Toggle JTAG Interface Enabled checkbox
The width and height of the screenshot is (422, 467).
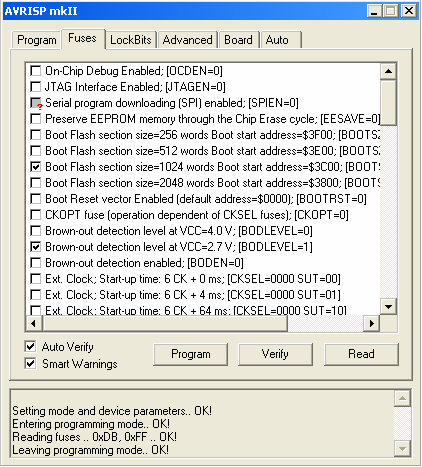[x=36, y=87]
